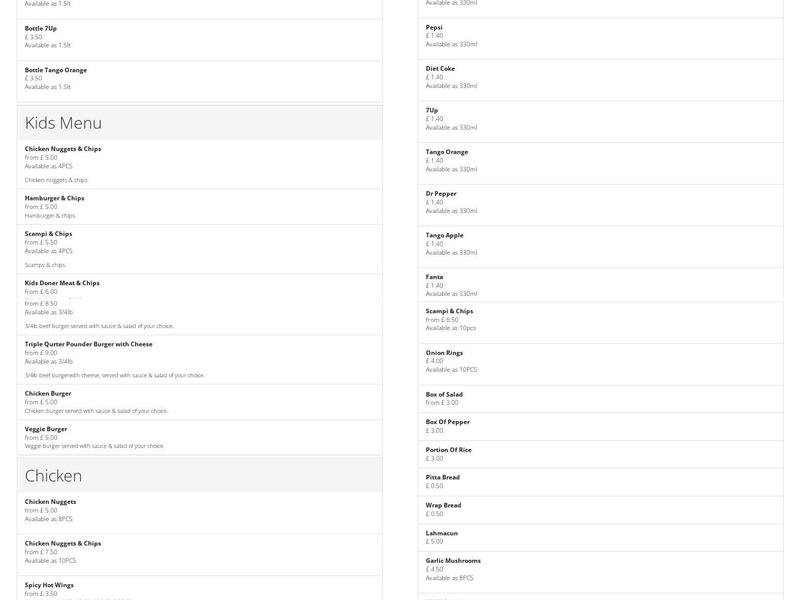Pick Dr Pepper drink
Screen dimensions: 800x600
600,202
